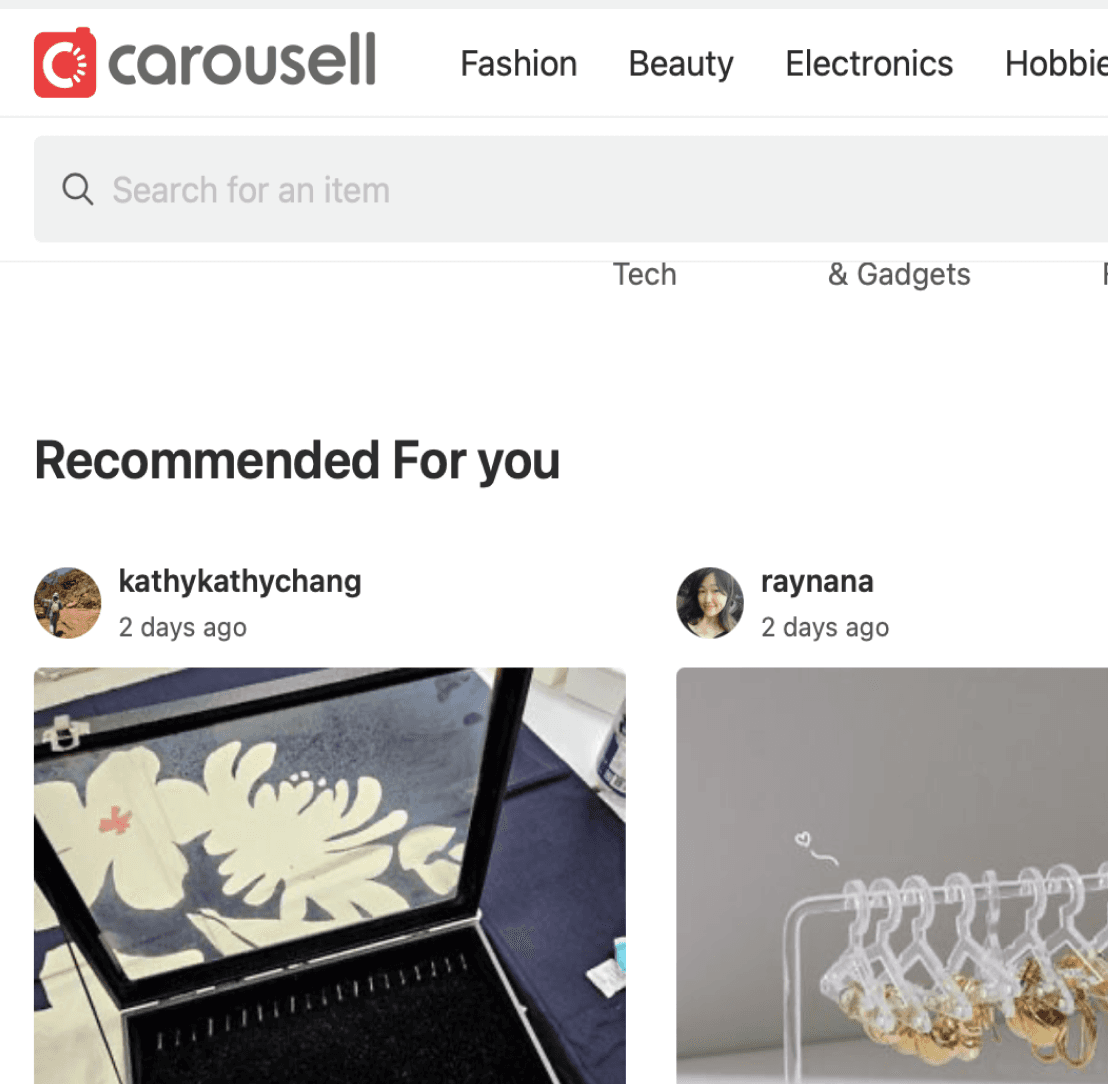Click '2 days ago' under kathykathychang

(182, 628)
